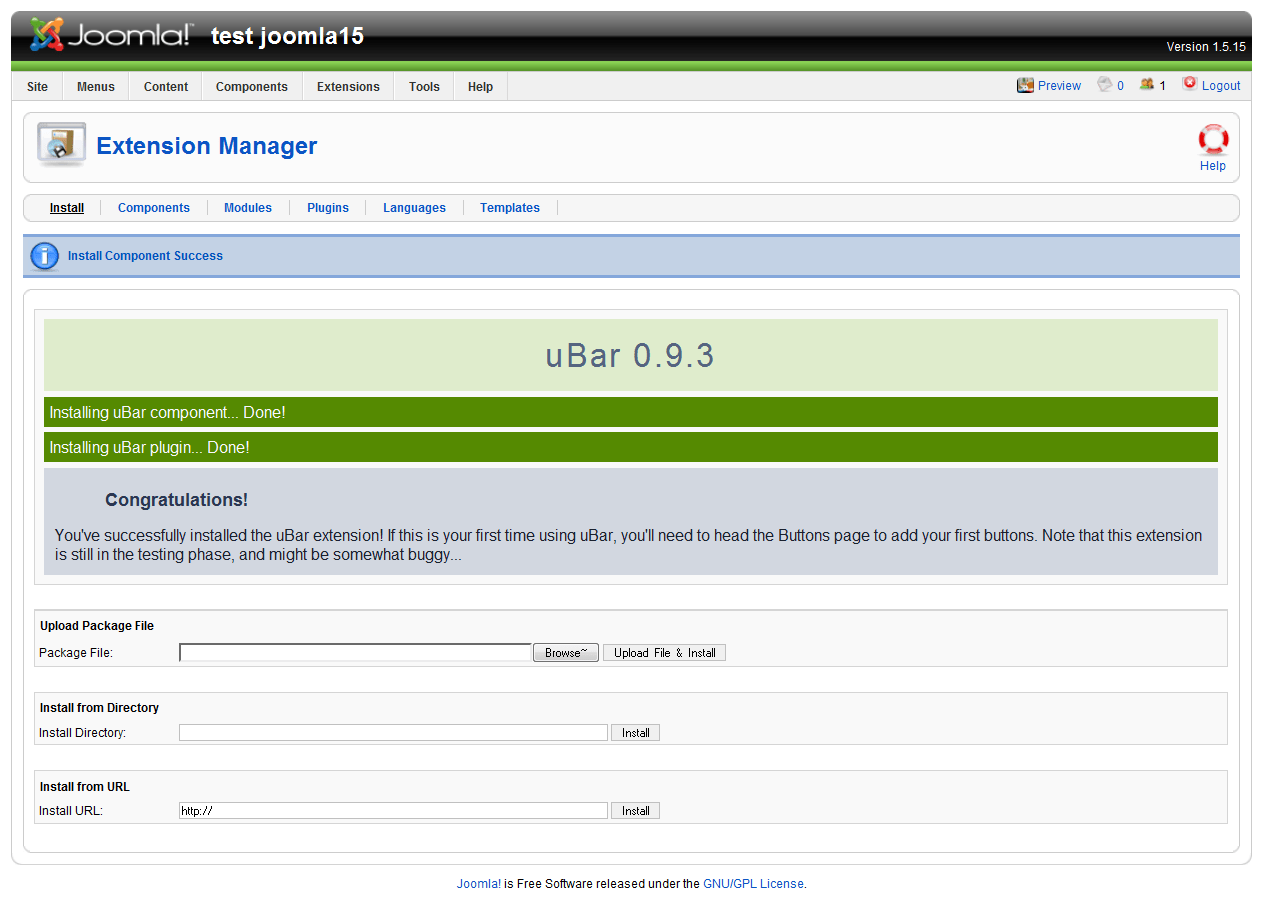Viewport: 1263px width, 902px height.
Task: Click the red Logout icon
Action: tap(1189, 84)
